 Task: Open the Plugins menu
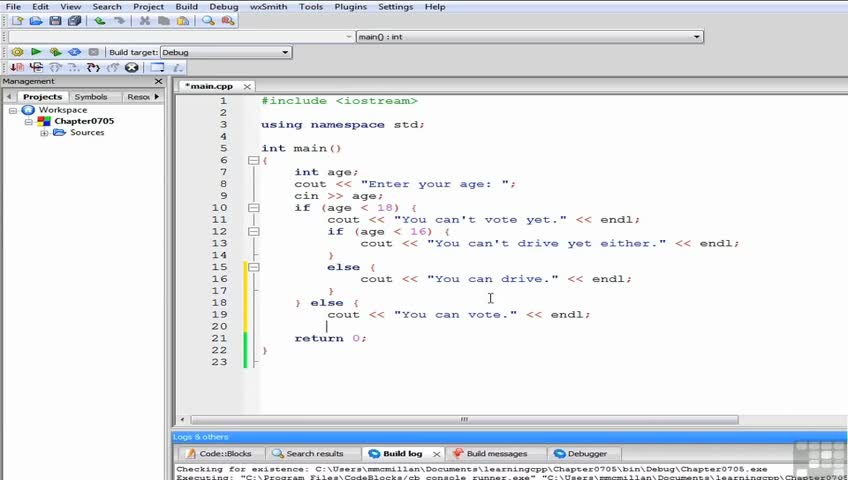(350, 6)
